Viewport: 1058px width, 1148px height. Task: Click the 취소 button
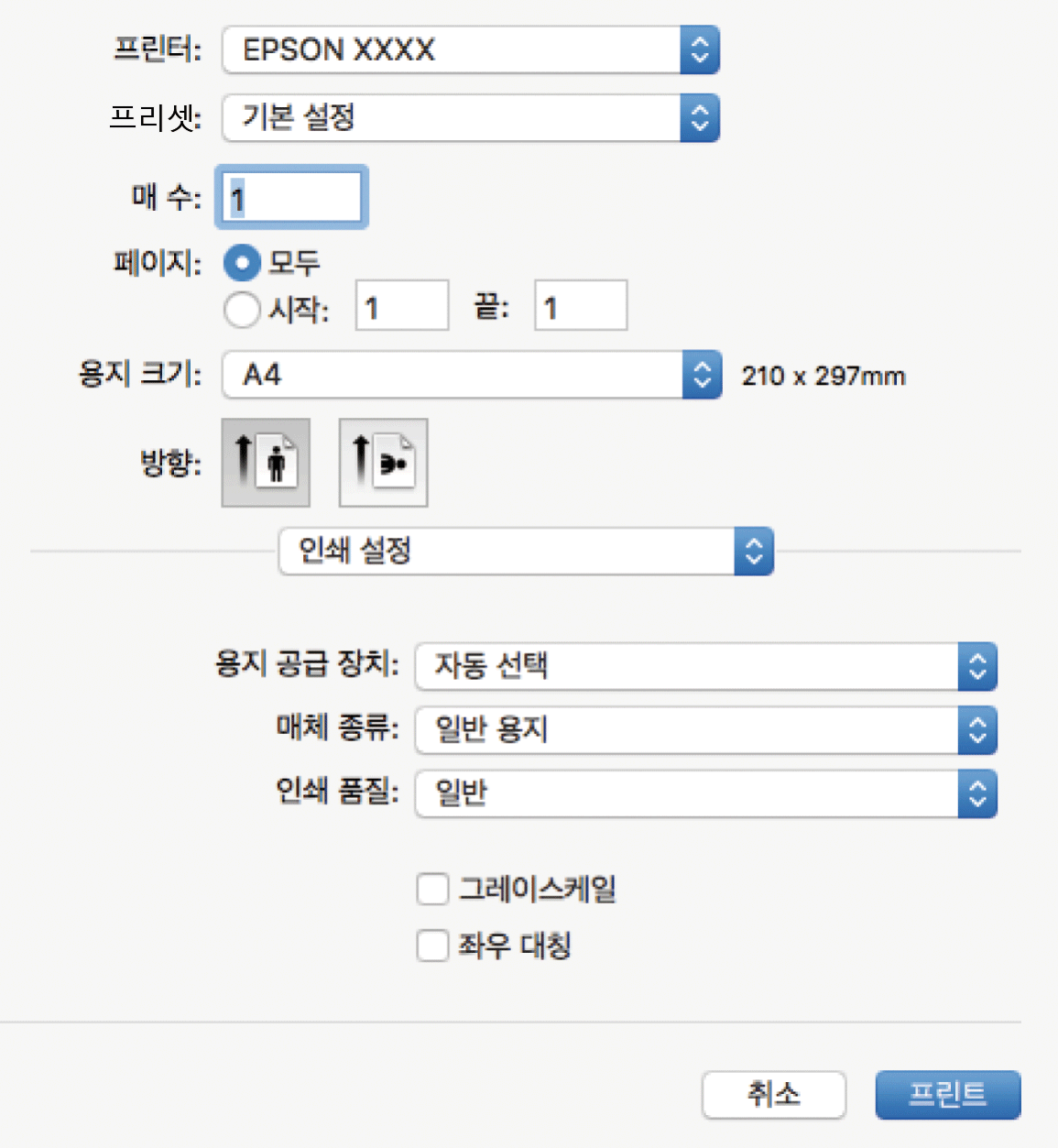pos(773,1095)
